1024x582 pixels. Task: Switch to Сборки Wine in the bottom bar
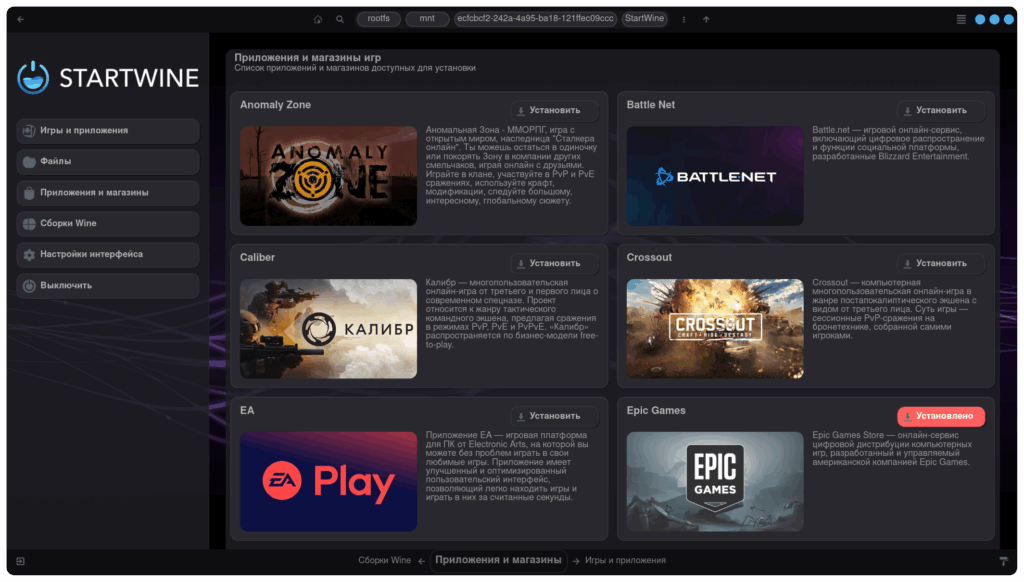click(x=385, y=560)
